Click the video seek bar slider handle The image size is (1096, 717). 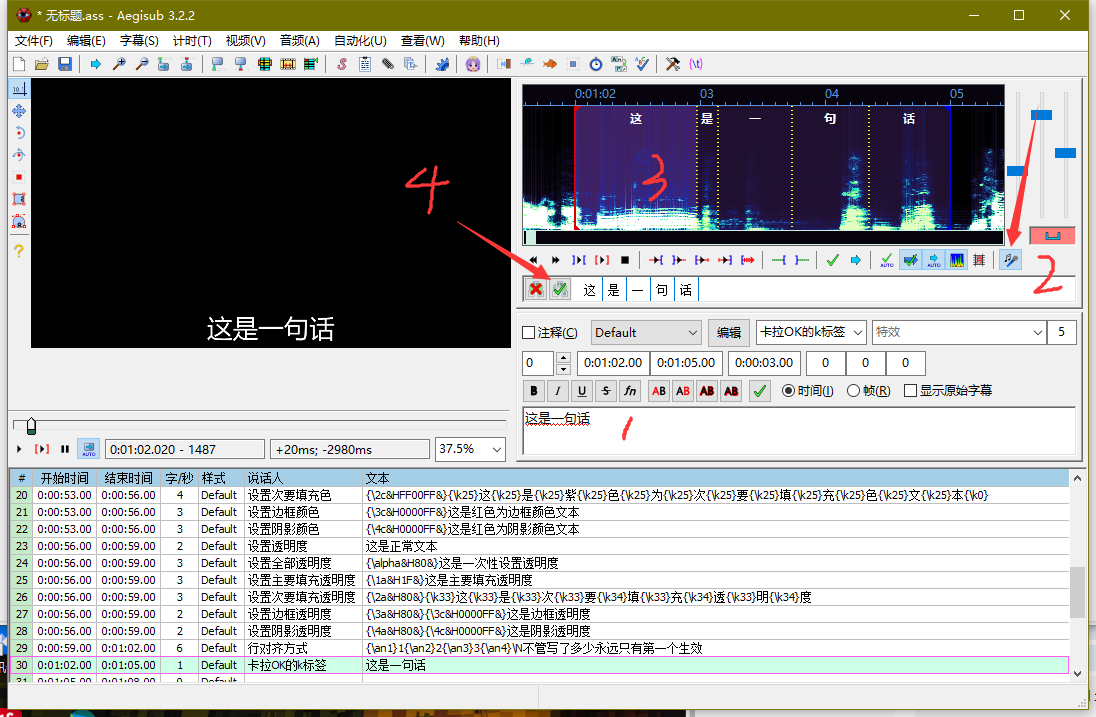point(31,427)
